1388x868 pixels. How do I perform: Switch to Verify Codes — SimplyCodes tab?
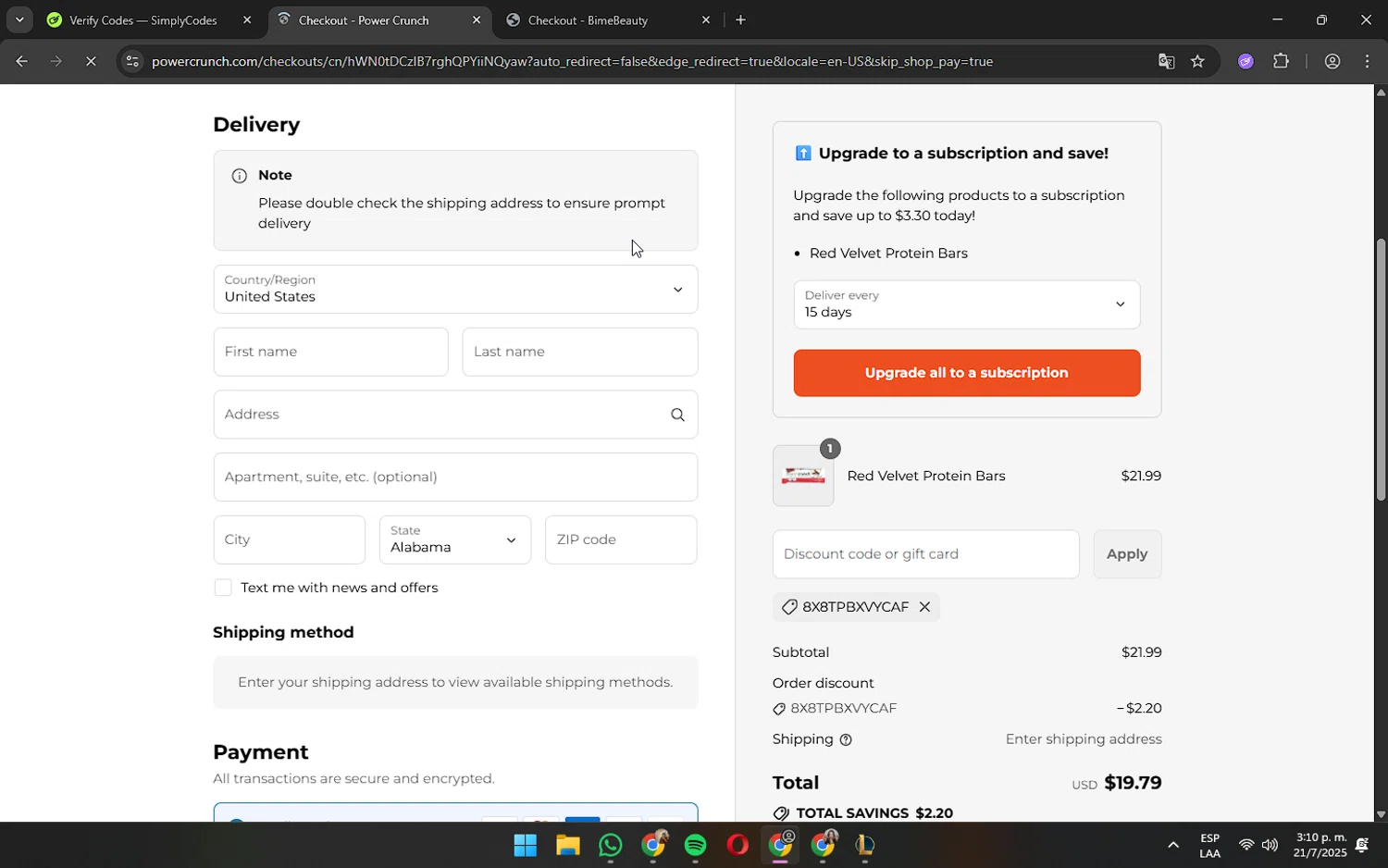click(x=143, y=19)
